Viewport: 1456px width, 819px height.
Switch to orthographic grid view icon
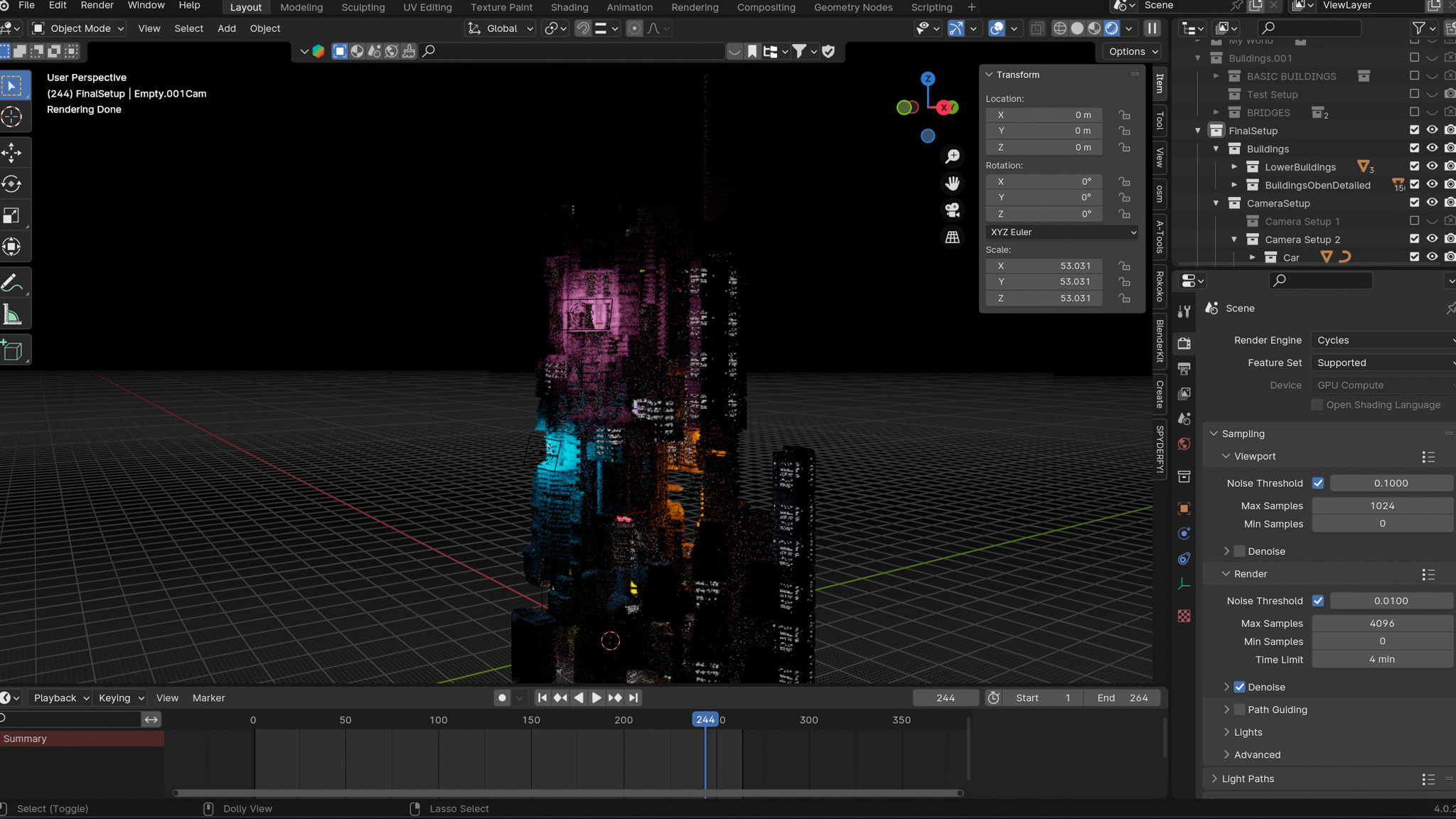[952, 237]
